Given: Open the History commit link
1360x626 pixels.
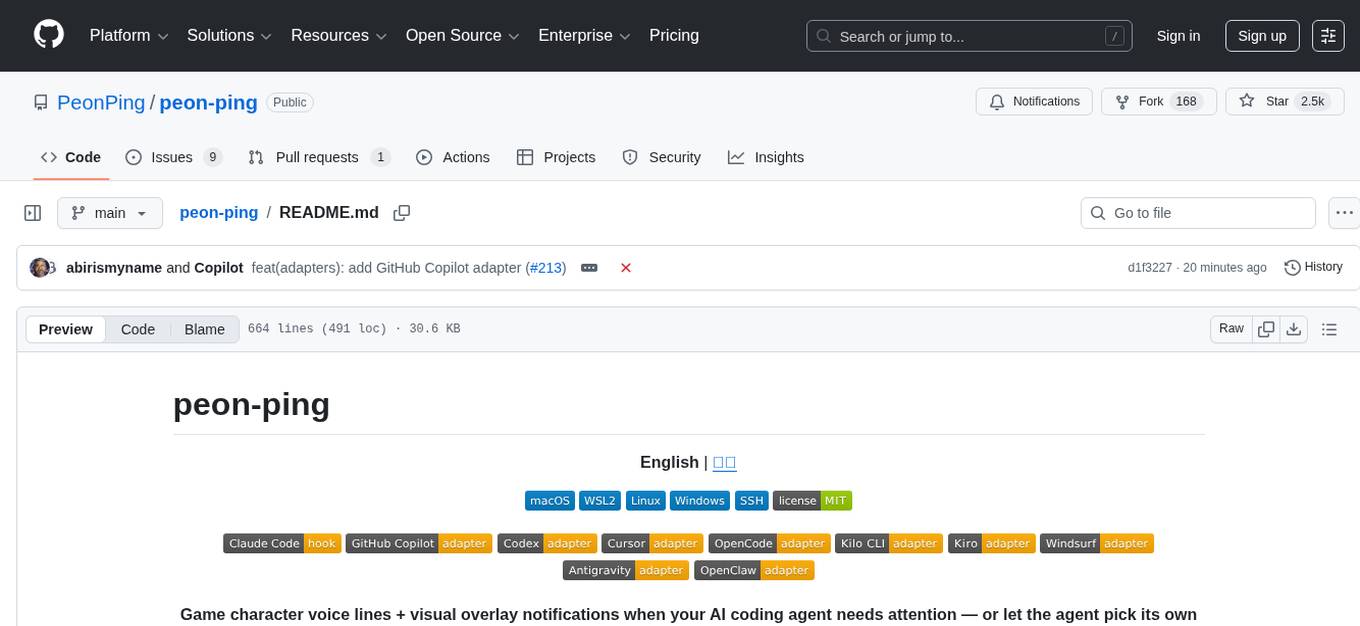Looking at the screenshot, I should [1313, 267].
